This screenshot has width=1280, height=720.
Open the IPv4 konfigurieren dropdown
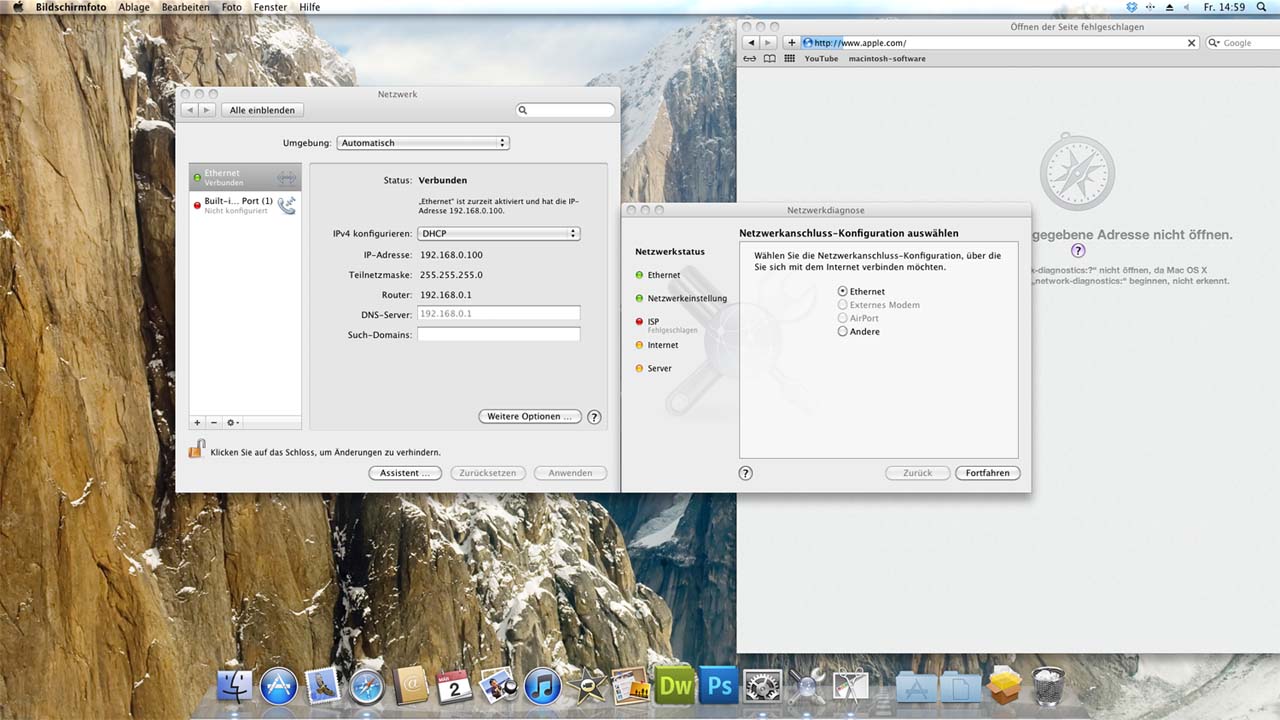pos(498,234)
